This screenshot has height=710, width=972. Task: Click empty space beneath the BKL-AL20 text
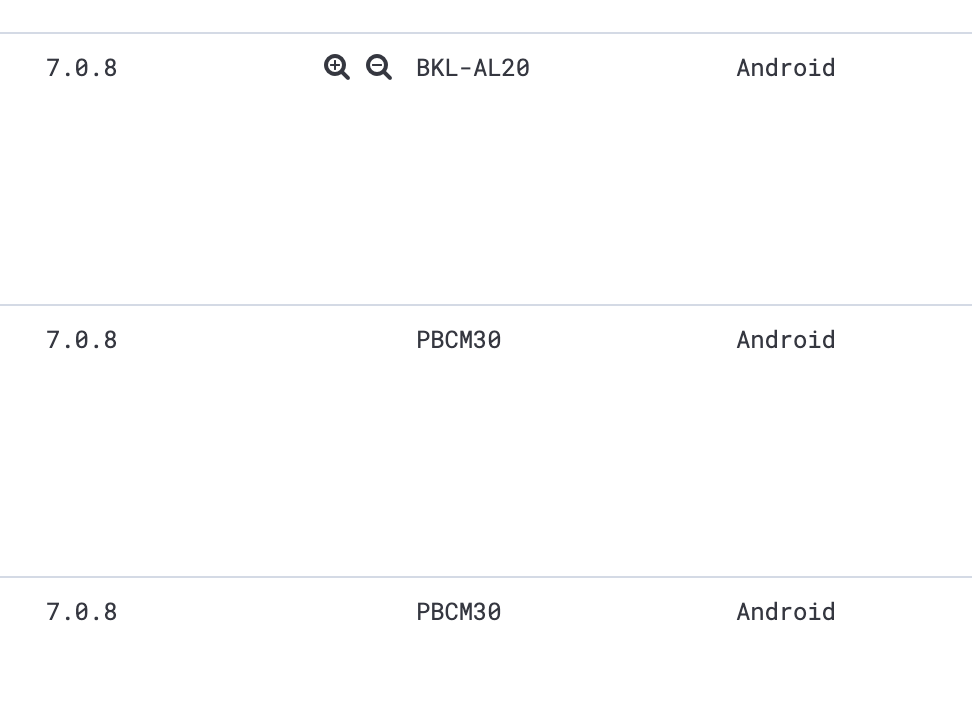(473, 186)
